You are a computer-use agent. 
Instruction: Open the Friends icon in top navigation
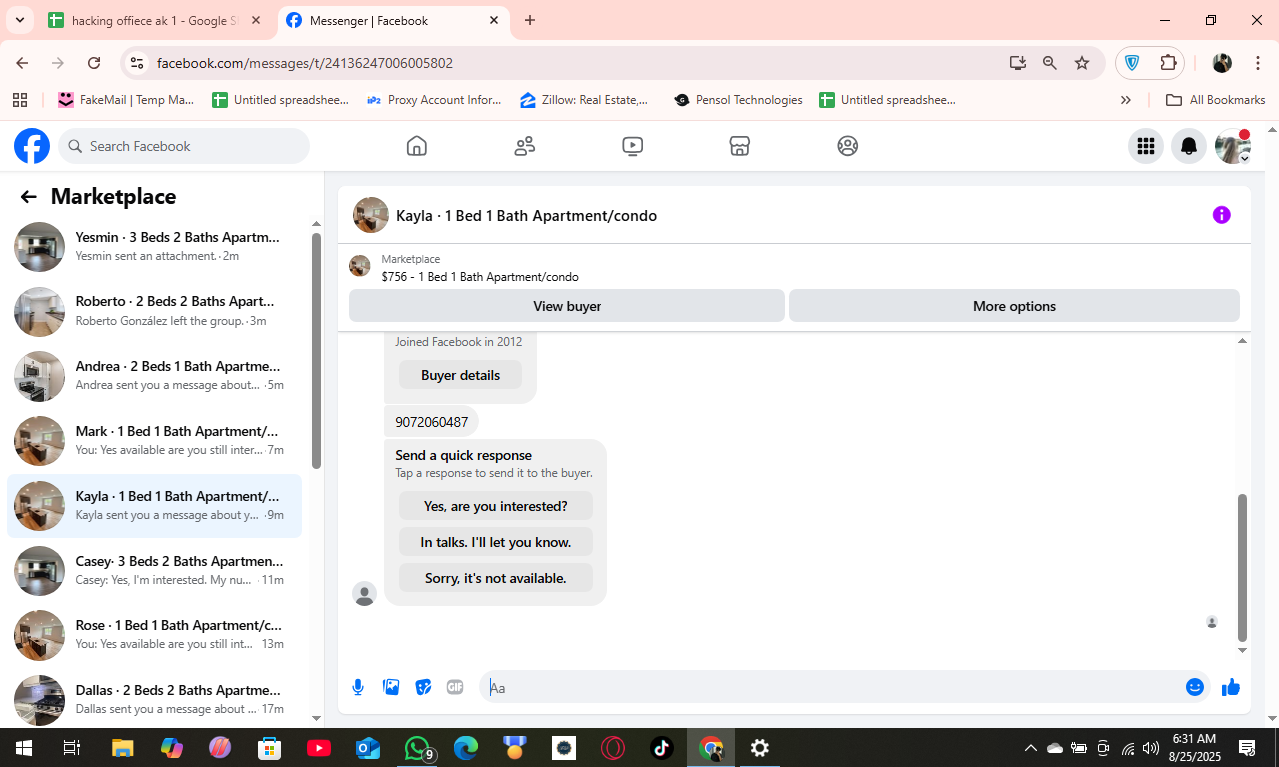(525, 146)
